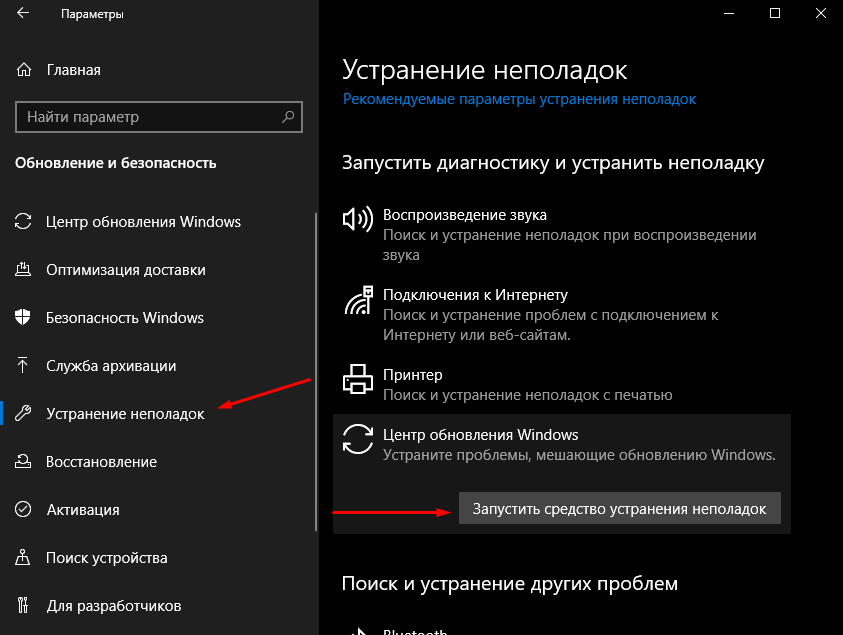Click the locate-device icon beside Поиск устройства

[23, 557]
